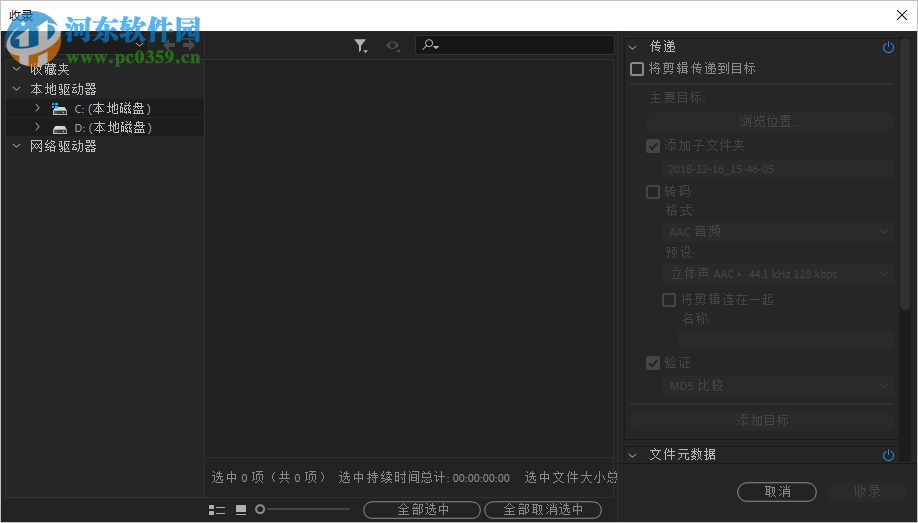
Task: Click the 浏览位置 button
Action: click(769, 122)
